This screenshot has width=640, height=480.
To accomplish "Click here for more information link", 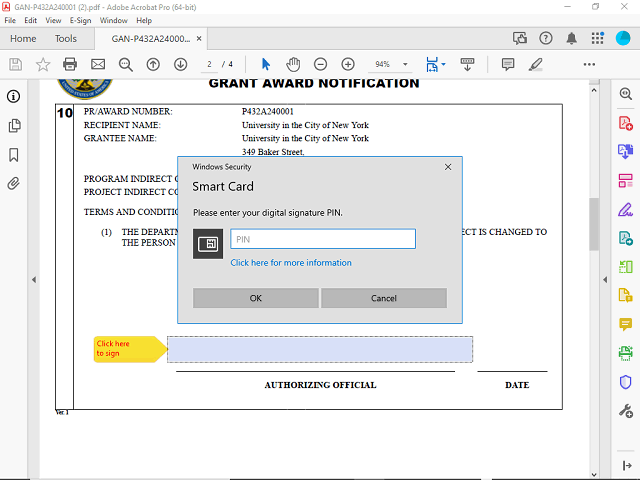I will click(291, 263).
